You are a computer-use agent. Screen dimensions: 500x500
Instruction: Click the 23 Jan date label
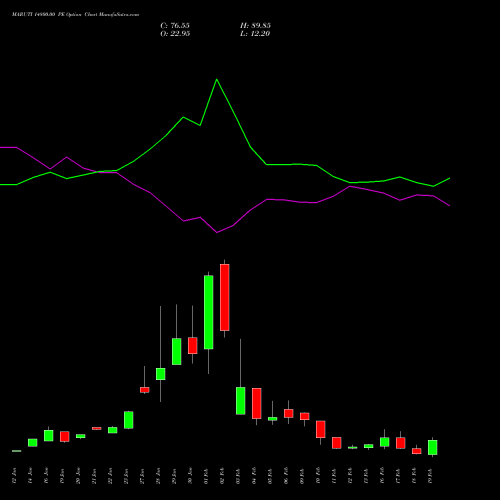(x=126, y=476)
